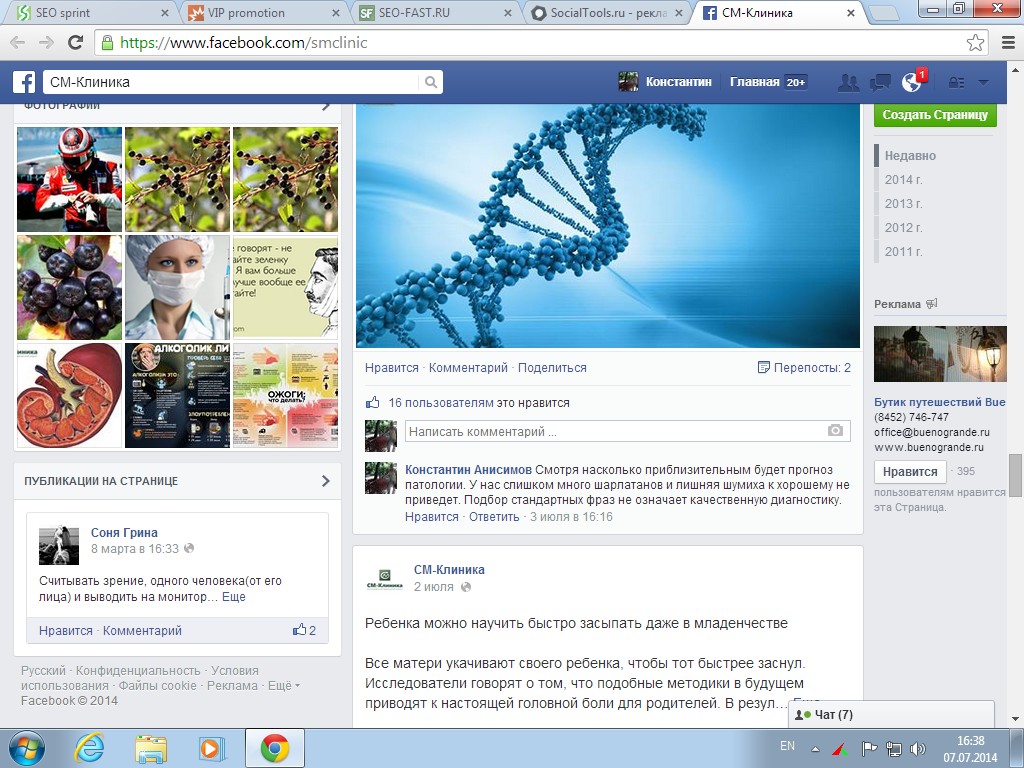Click thumbs-up icon beside 16 likes
1024x768 pixels.
pyautogui.click(x=372, y=402)
